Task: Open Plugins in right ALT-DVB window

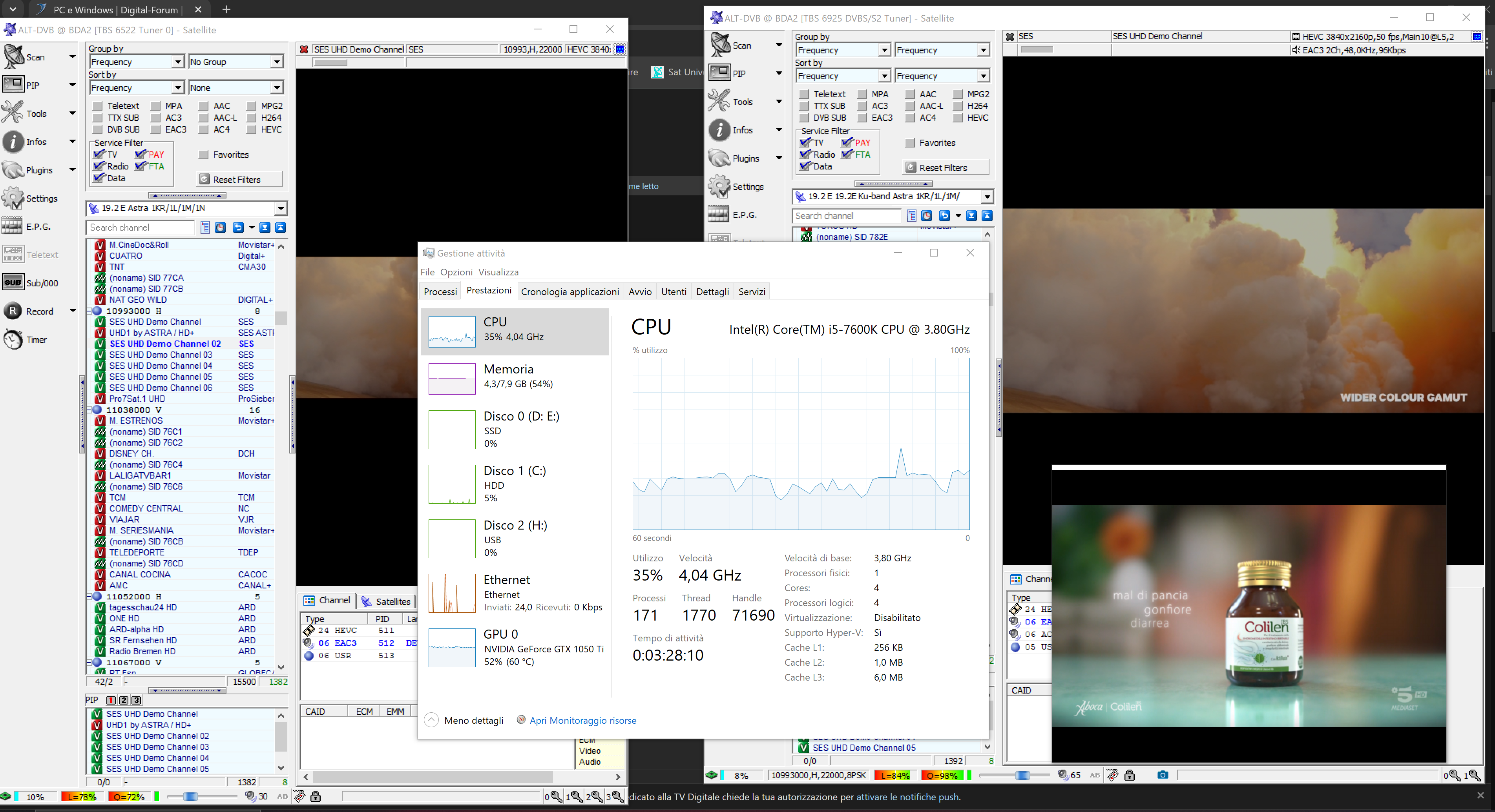Action: [x=734, y=158]
